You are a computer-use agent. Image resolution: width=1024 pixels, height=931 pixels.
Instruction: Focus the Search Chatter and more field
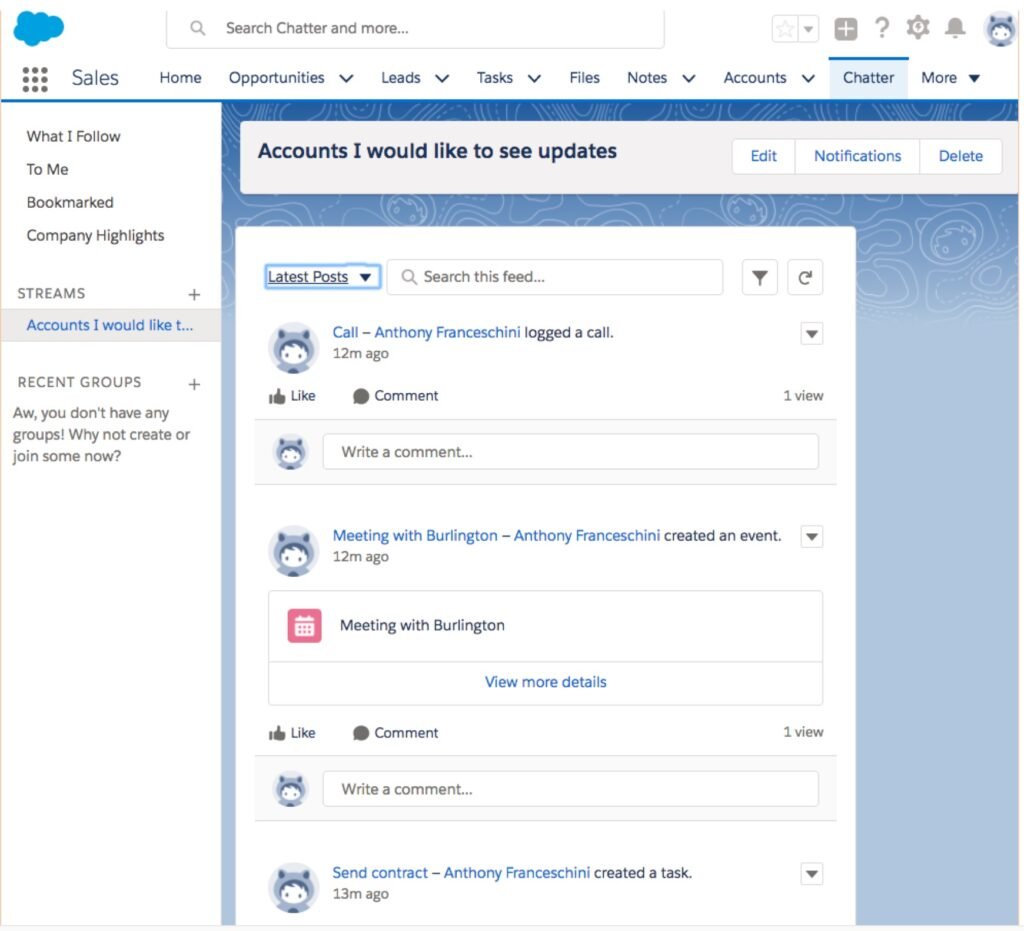point(415,29)
